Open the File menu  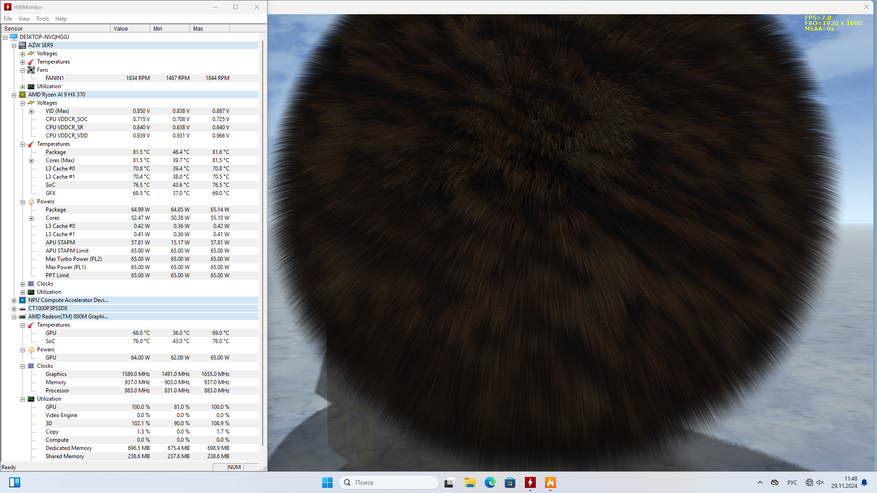point(8,19)
